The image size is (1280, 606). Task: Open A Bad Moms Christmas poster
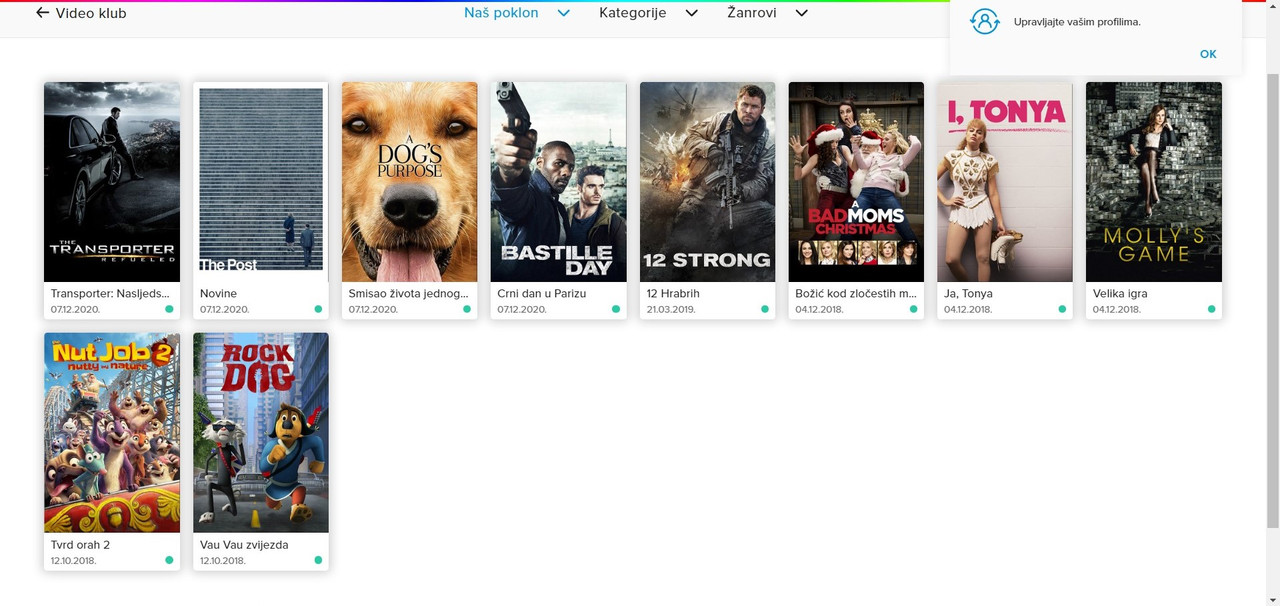tap(856, 182)
